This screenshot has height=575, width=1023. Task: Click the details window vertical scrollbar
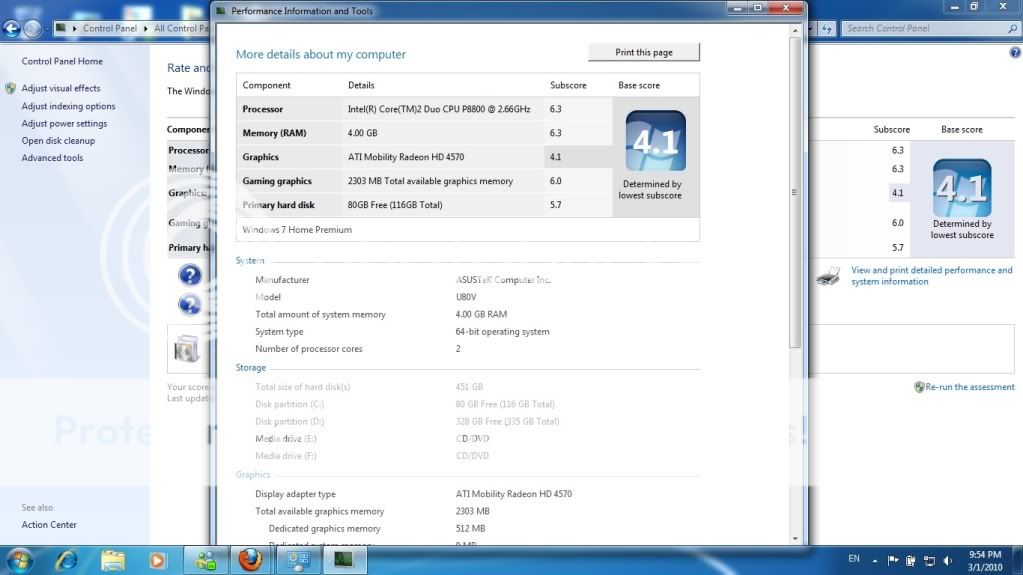795,250
